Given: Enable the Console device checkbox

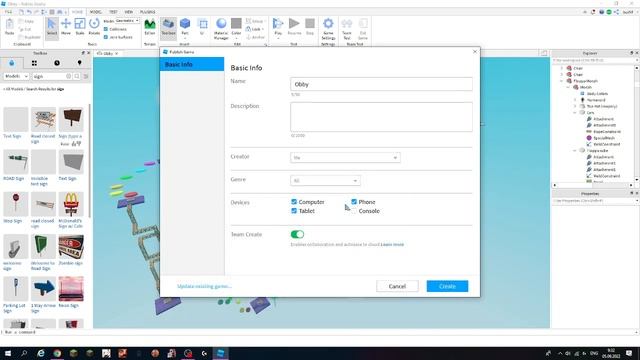Looking at the screenshot, I should click(x=354, y=211).
